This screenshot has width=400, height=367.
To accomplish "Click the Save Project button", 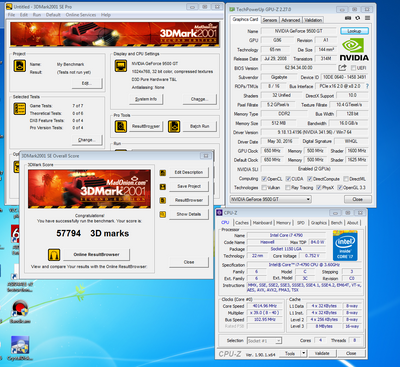I will (x=189, y=186).
